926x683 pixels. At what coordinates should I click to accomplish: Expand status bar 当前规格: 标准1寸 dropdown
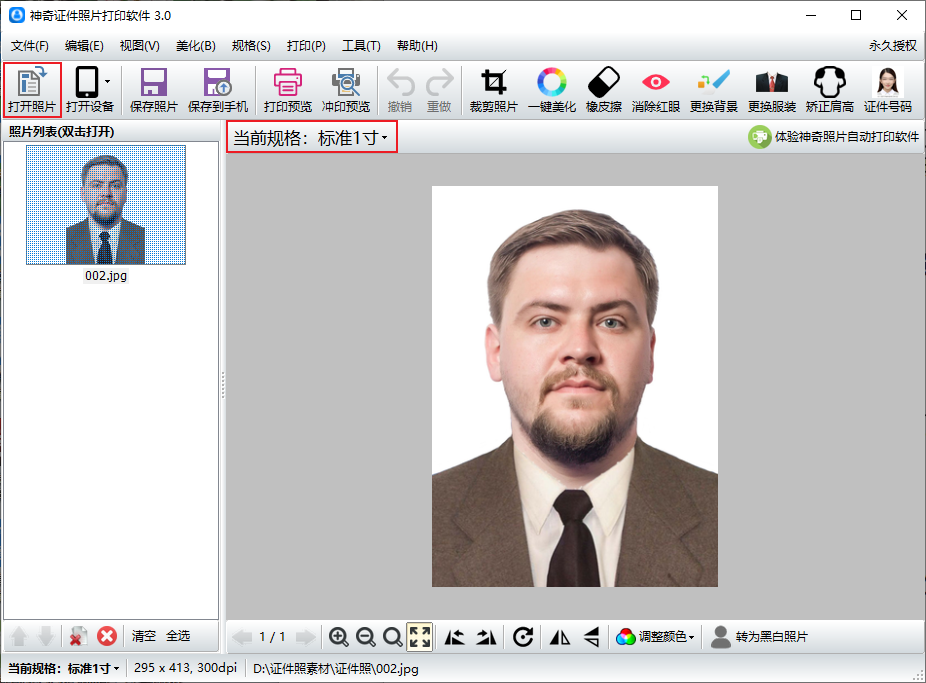tap(63, 668)
